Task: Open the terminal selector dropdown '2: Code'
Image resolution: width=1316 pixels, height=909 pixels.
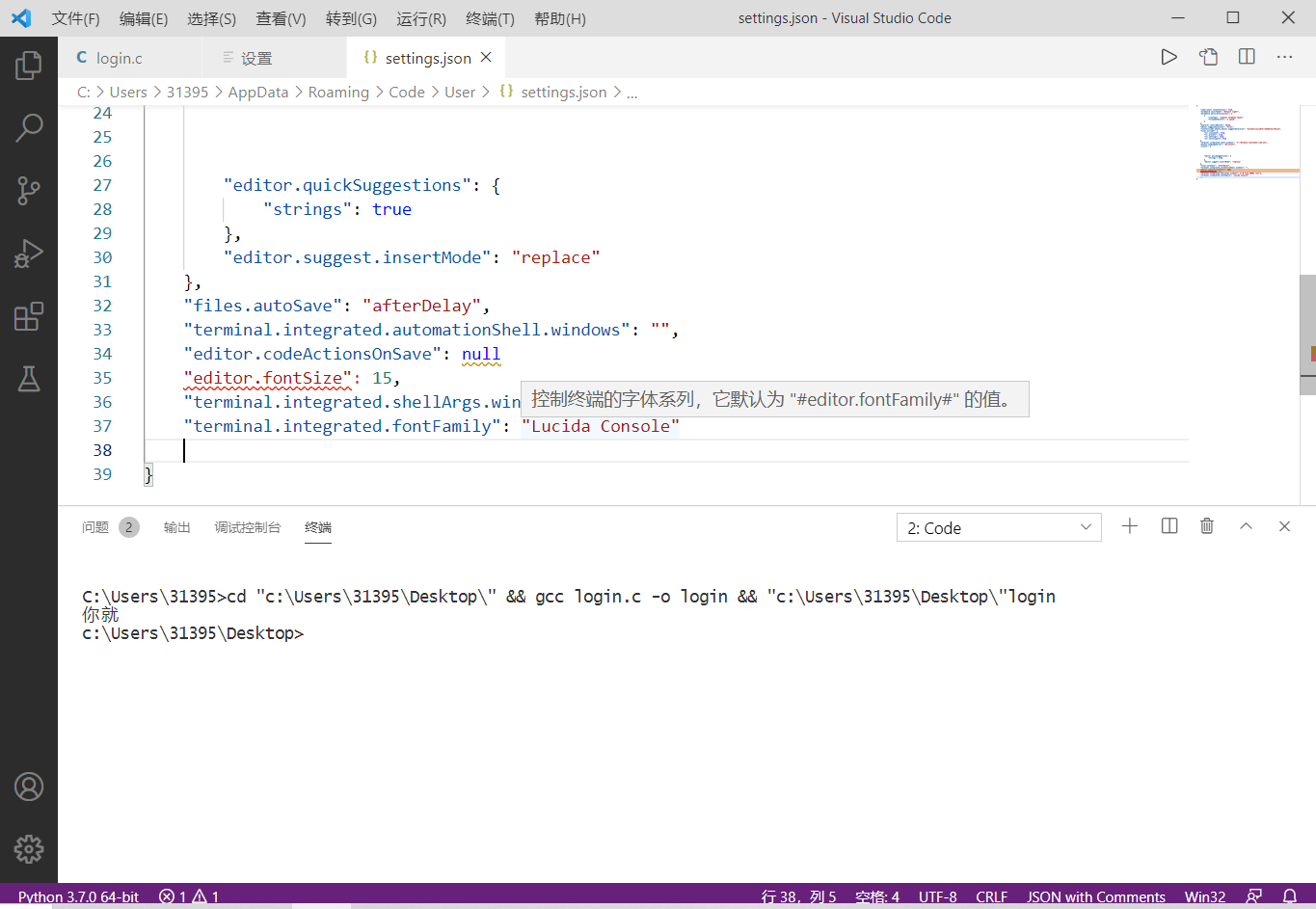Action: 999,528
